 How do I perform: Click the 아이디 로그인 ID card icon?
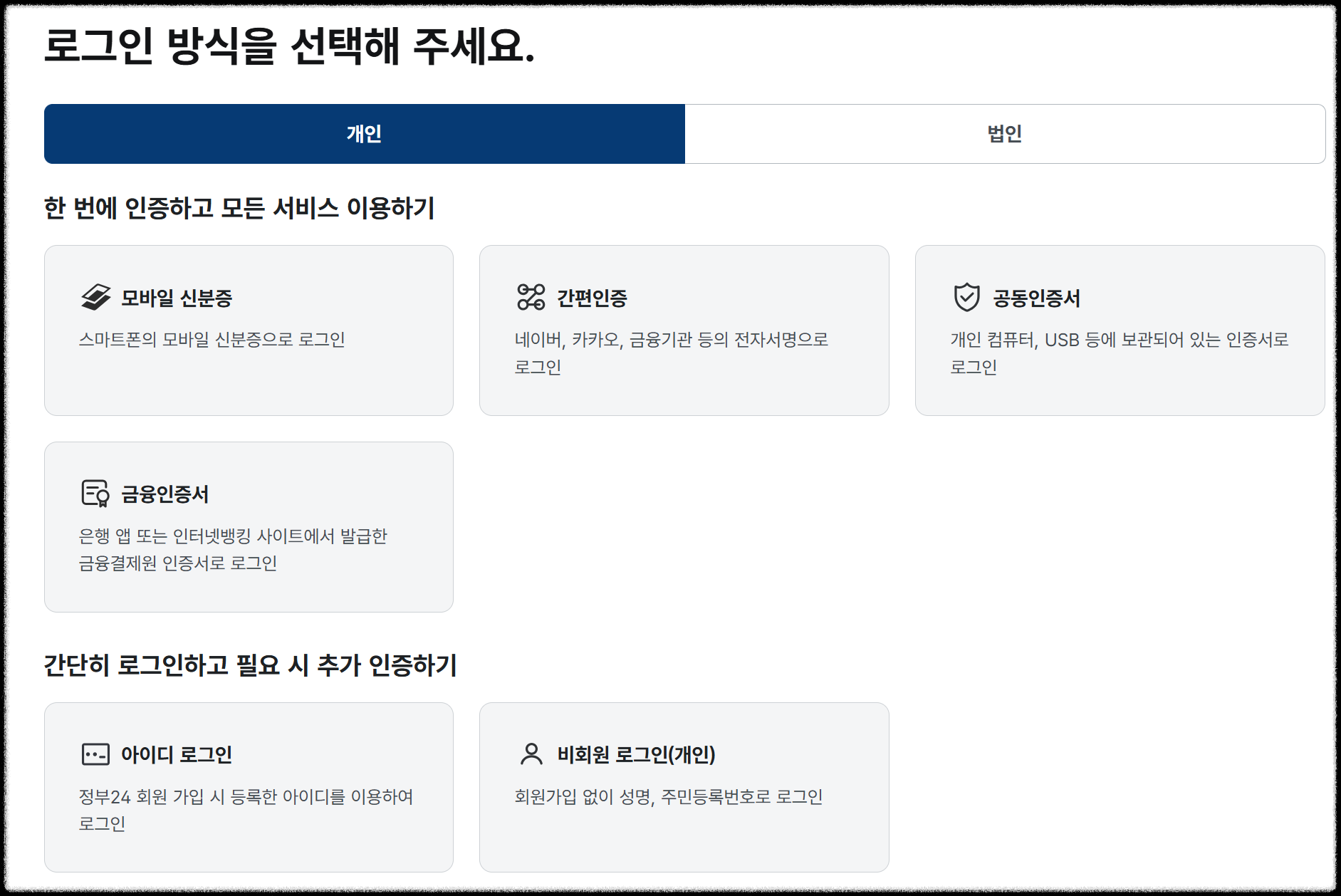point(95,755)
